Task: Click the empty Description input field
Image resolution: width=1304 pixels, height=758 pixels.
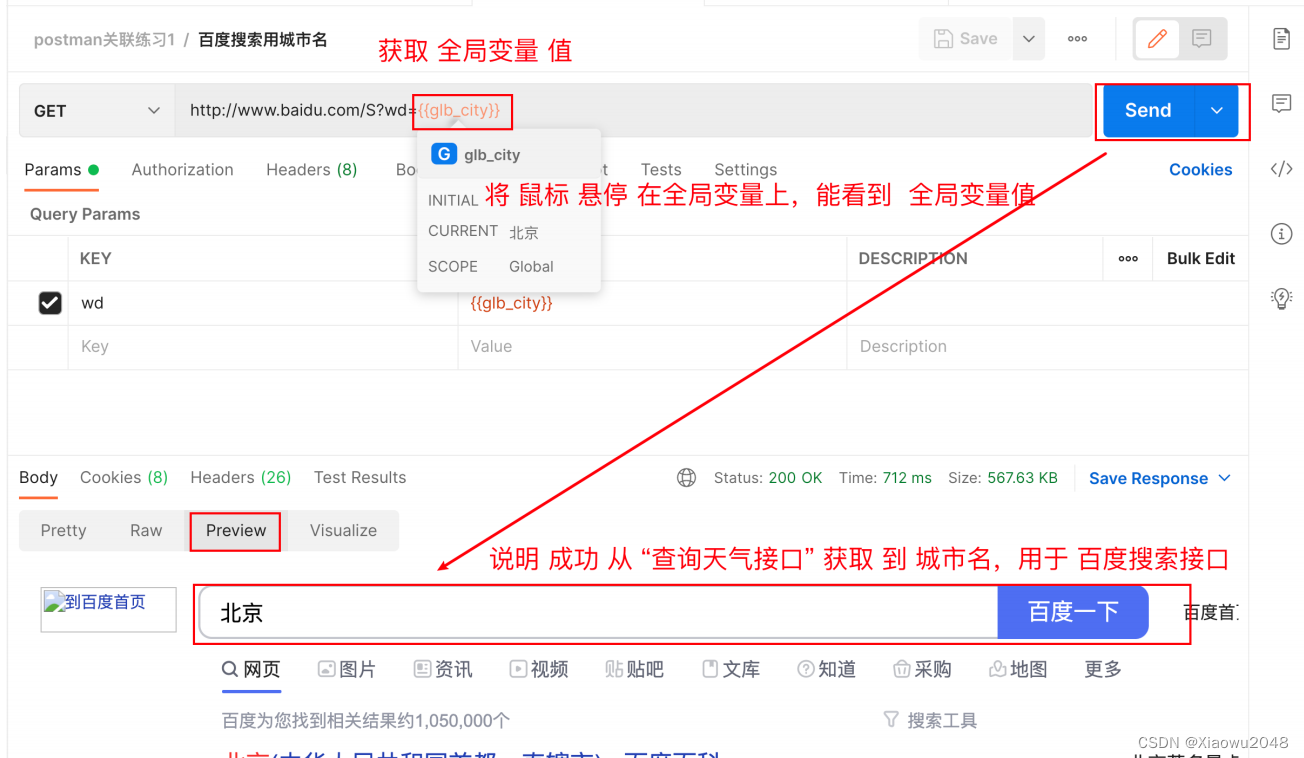Action: pos(1047,347)
